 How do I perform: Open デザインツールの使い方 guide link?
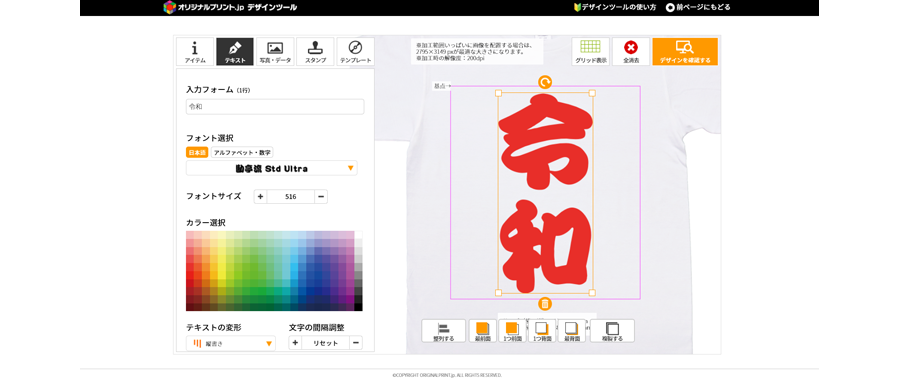(615, 7)
